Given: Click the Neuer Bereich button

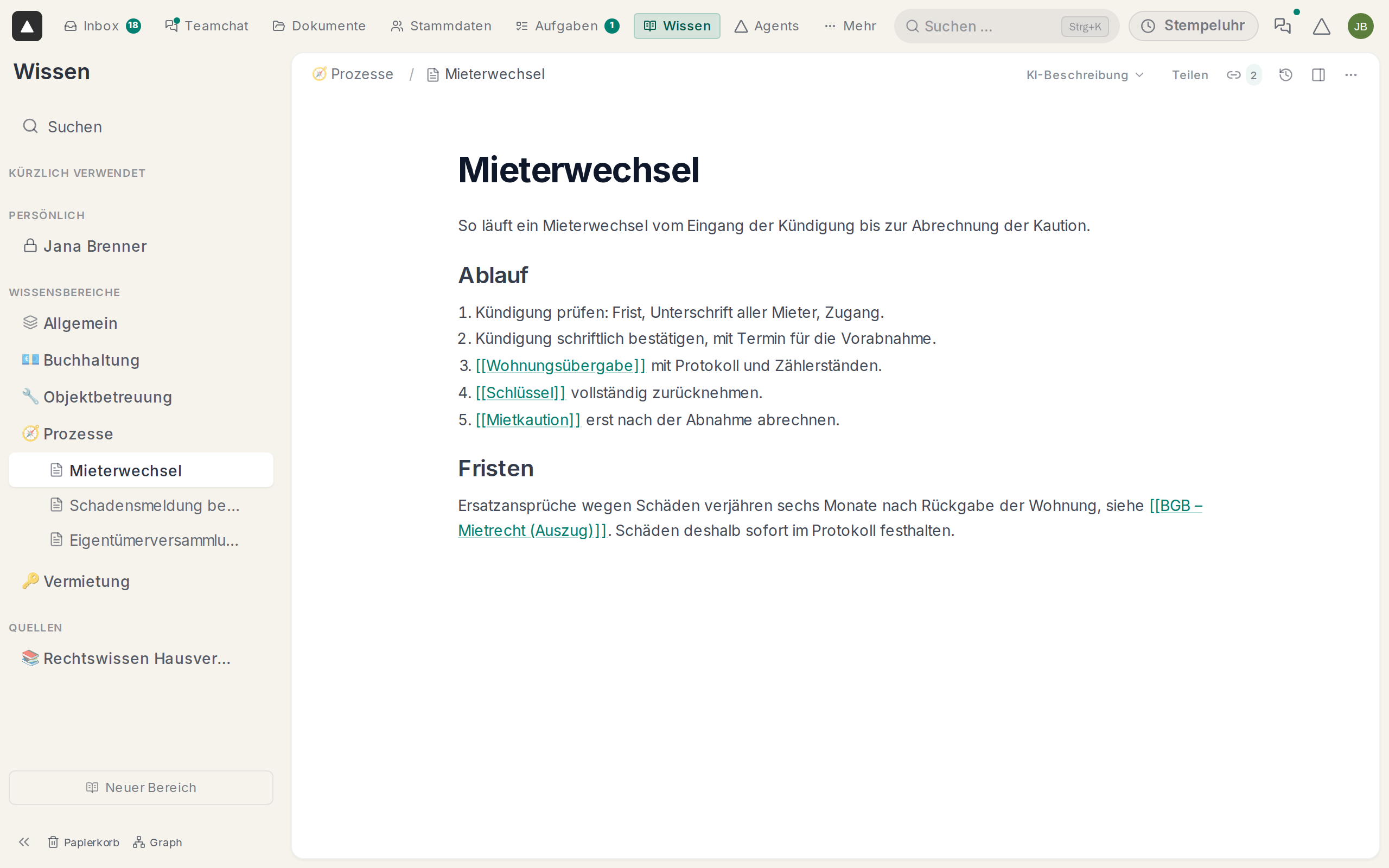Looking at the screenshot, I should (x=141, y=787).
